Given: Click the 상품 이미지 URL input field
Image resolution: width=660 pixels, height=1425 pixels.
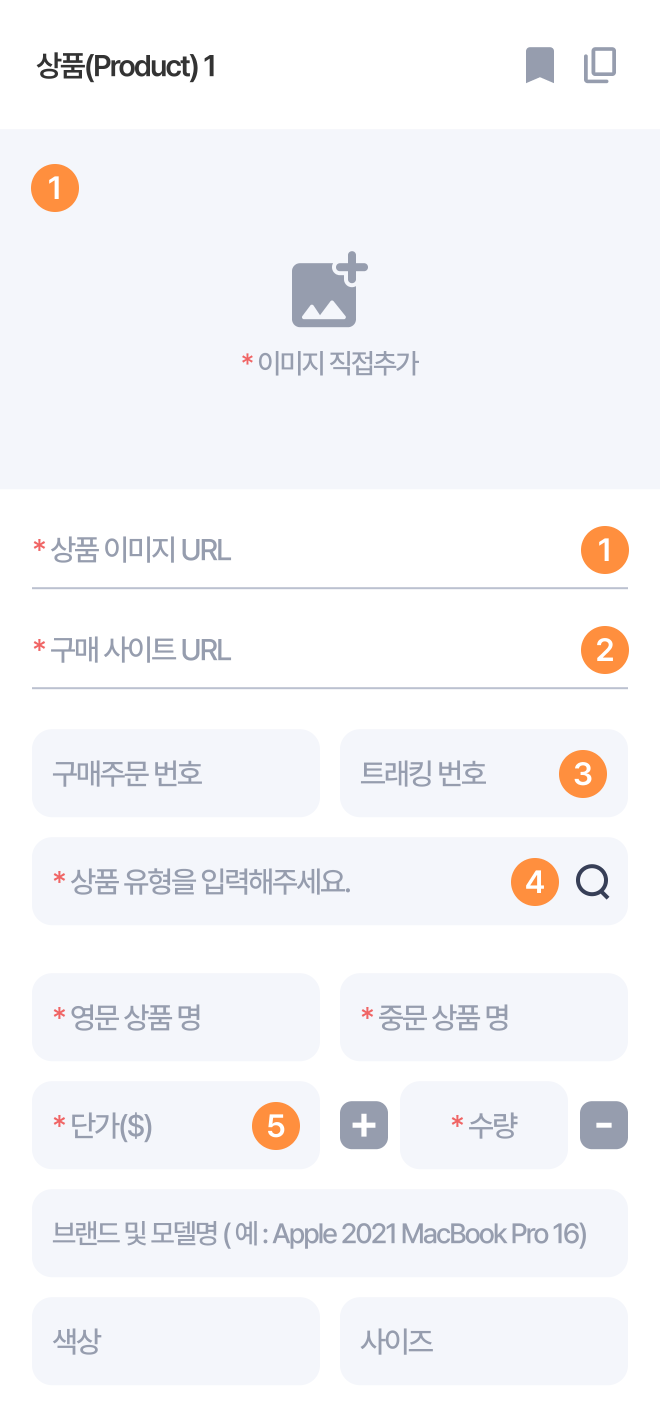Looking at the screenshot, I should coord(300,550).
